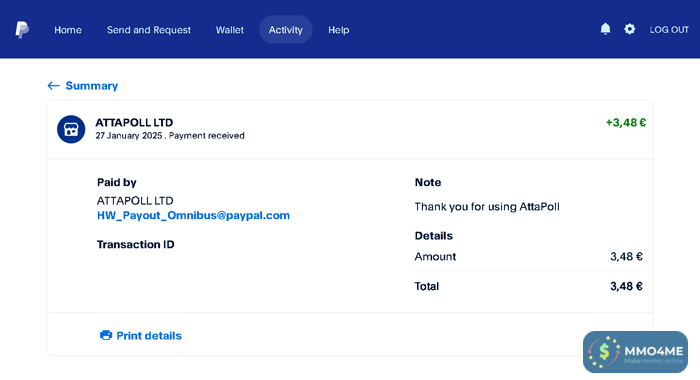Screen dimensions: 700x380
Task: Click the Total row label
Action: click(x=427, y=286)
